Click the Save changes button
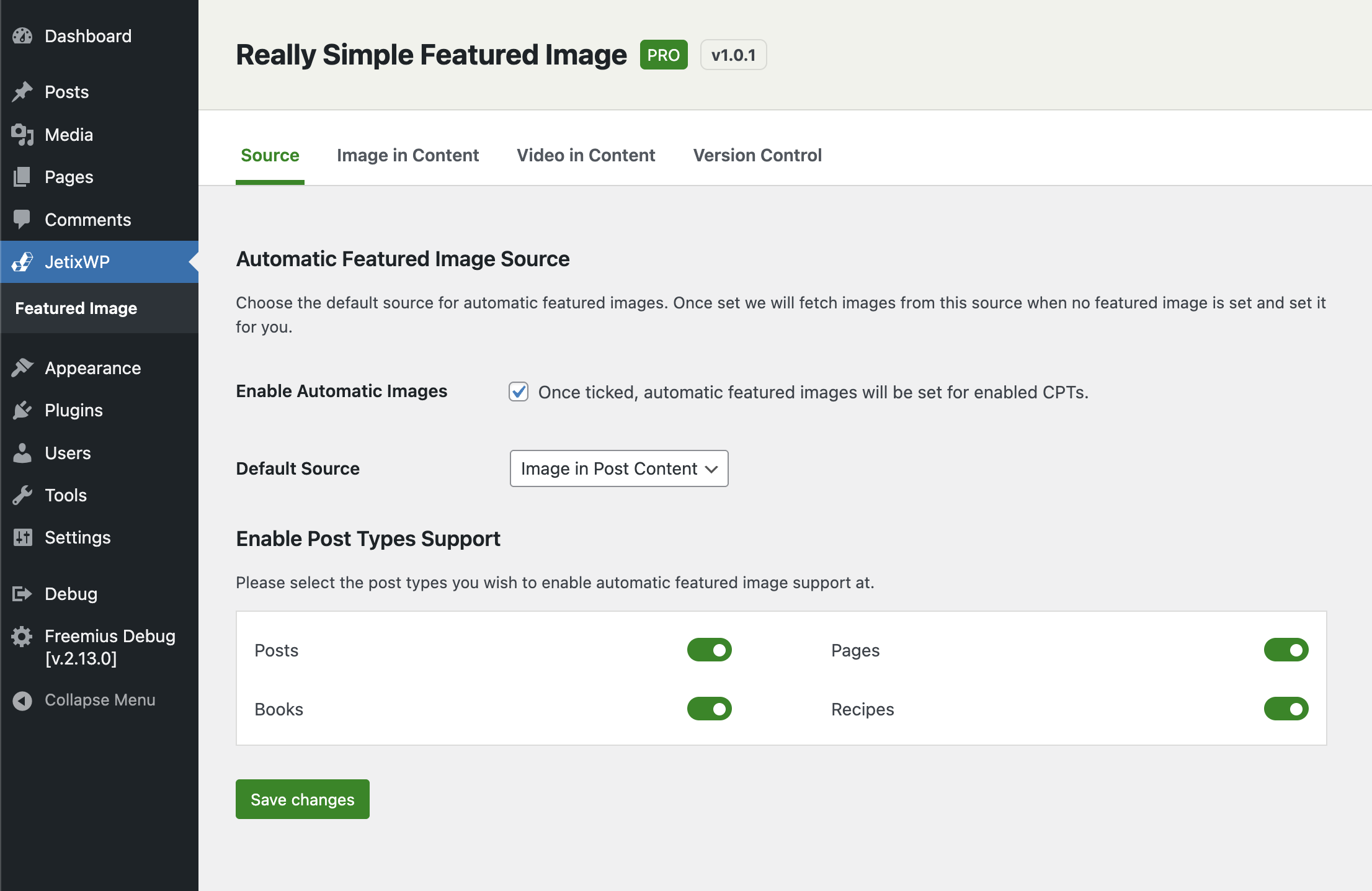The width and height of the screenshot is (1372, 891). pos(302,799)
